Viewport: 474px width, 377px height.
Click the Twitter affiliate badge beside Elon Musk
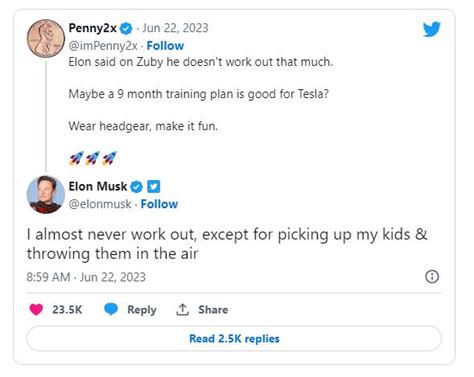pyautogui.click(x=154, y=187)
